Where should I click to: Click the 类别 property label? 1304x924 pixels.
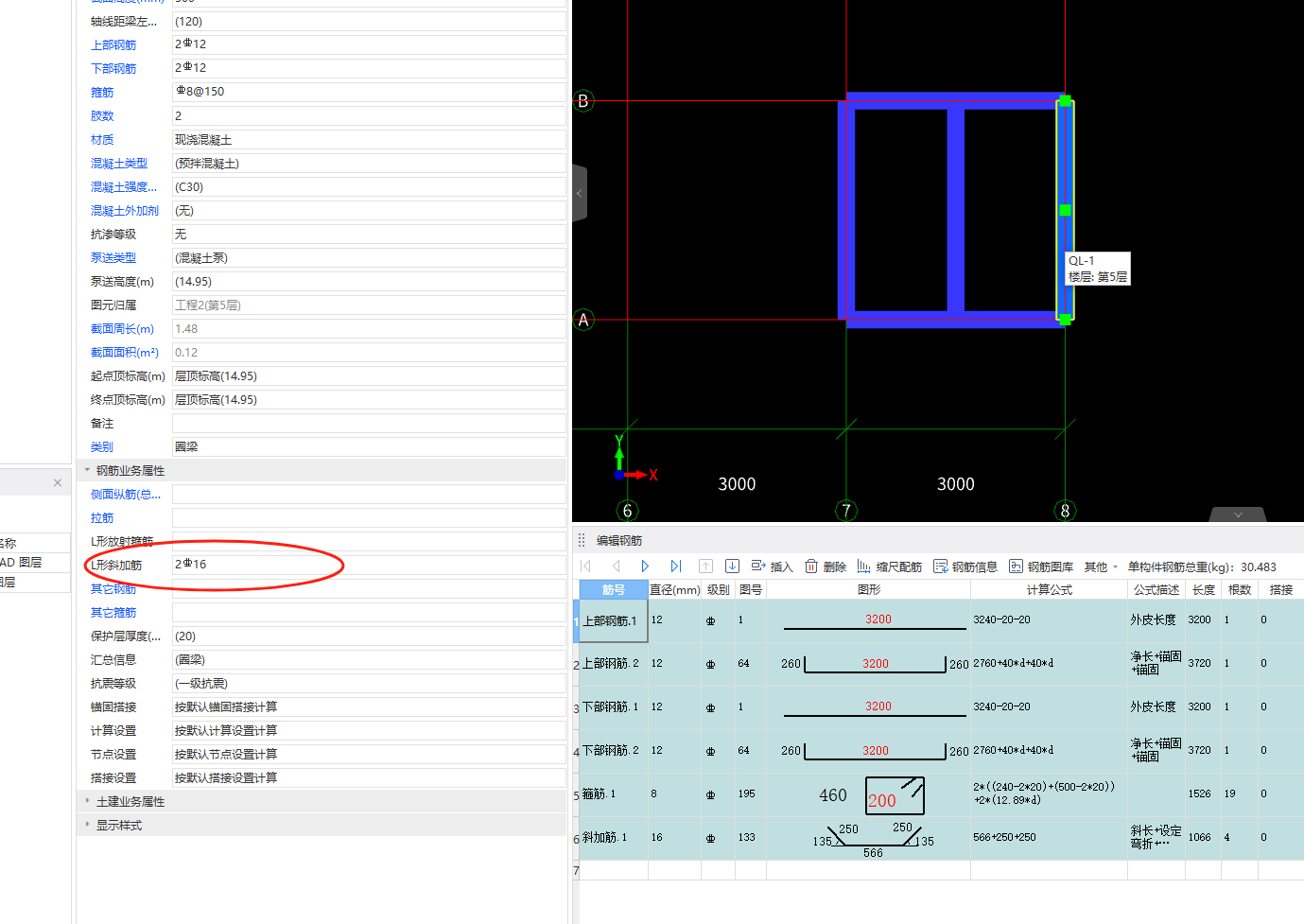[102, 447]
